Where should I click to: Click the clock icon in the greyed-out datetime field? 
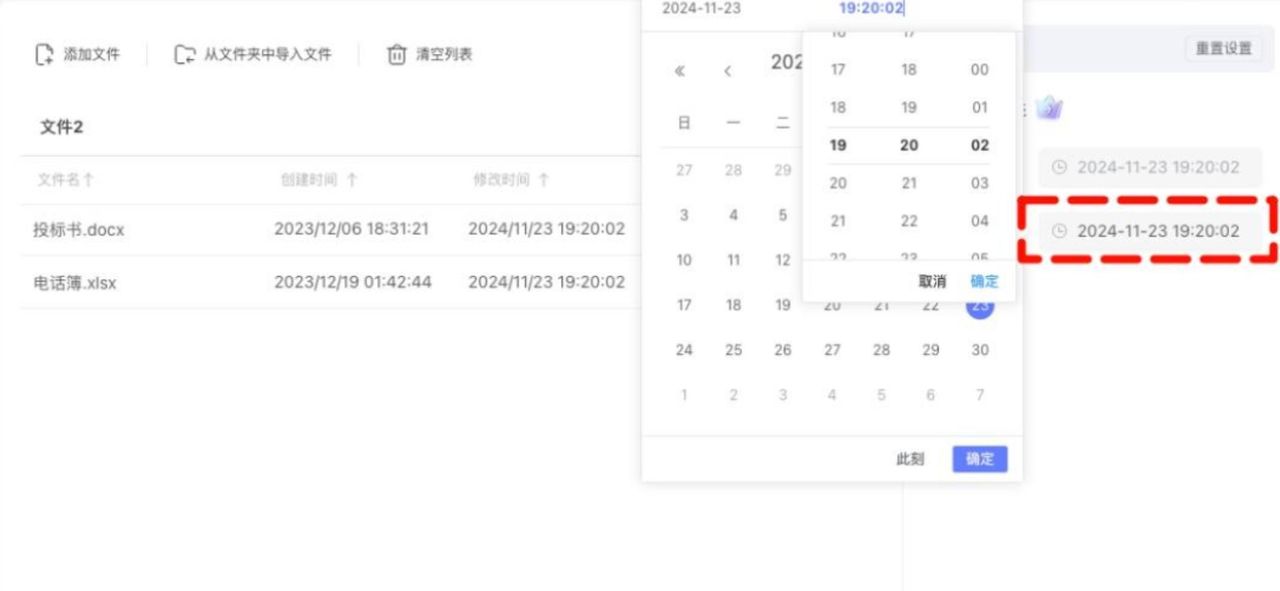point(1060,168)
